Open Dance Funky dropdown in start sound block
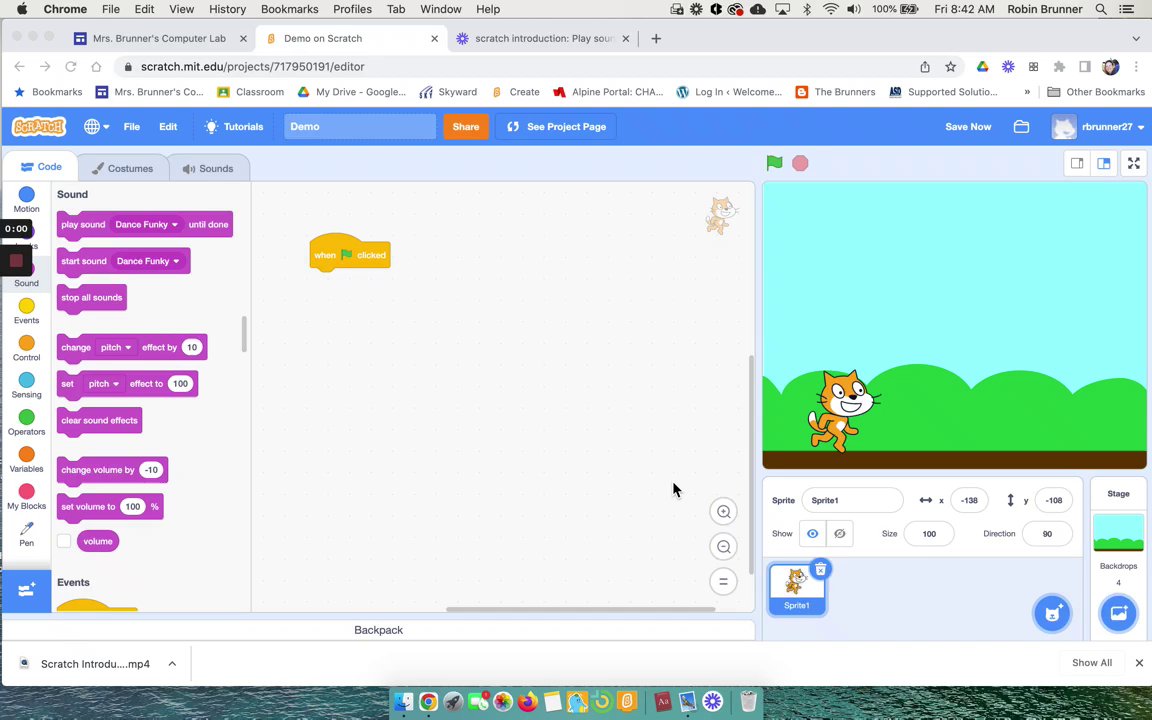 [148, 261]
